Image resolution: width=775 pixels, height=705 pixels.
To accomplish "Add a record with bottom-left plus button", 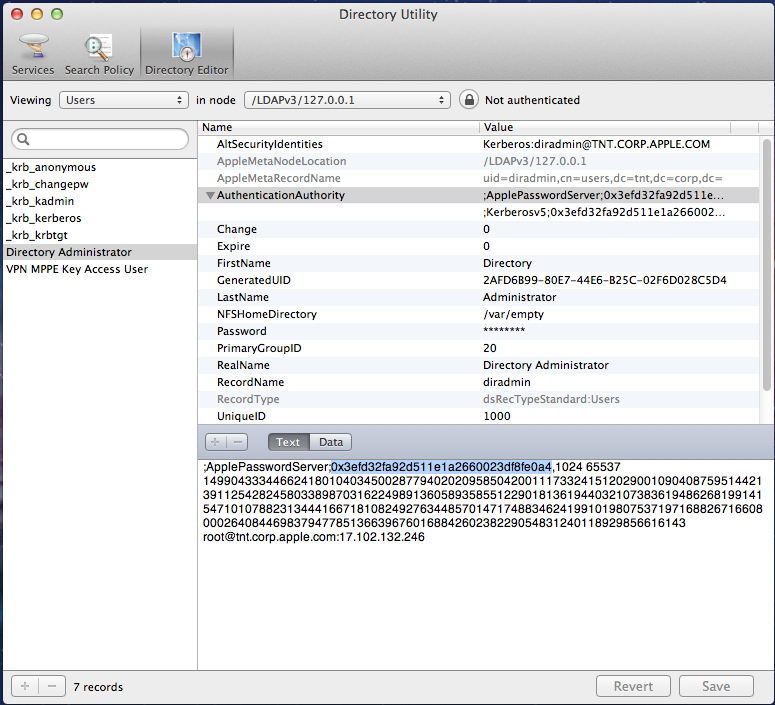I will 25,686.
